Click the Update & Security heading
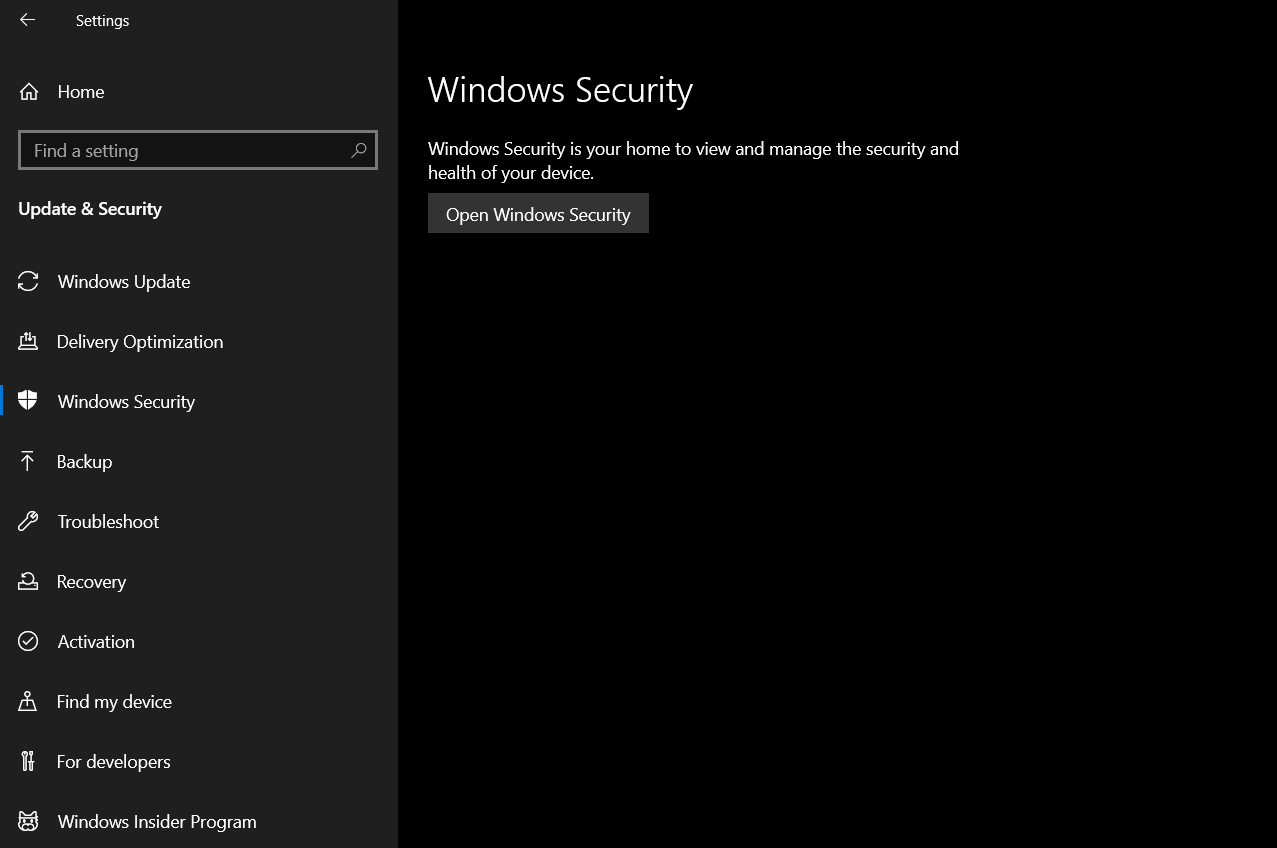 (x=90, y=209)
